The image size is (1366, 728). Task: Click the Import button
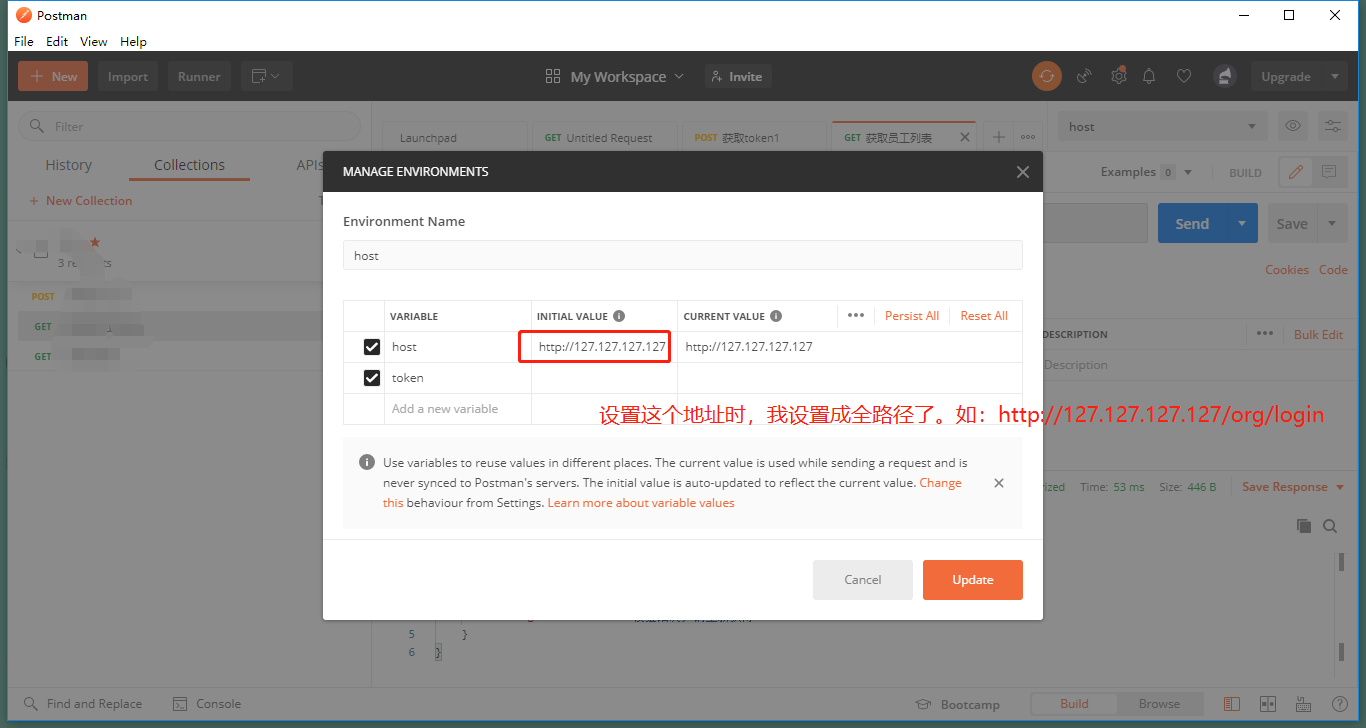tap(128, 76)
